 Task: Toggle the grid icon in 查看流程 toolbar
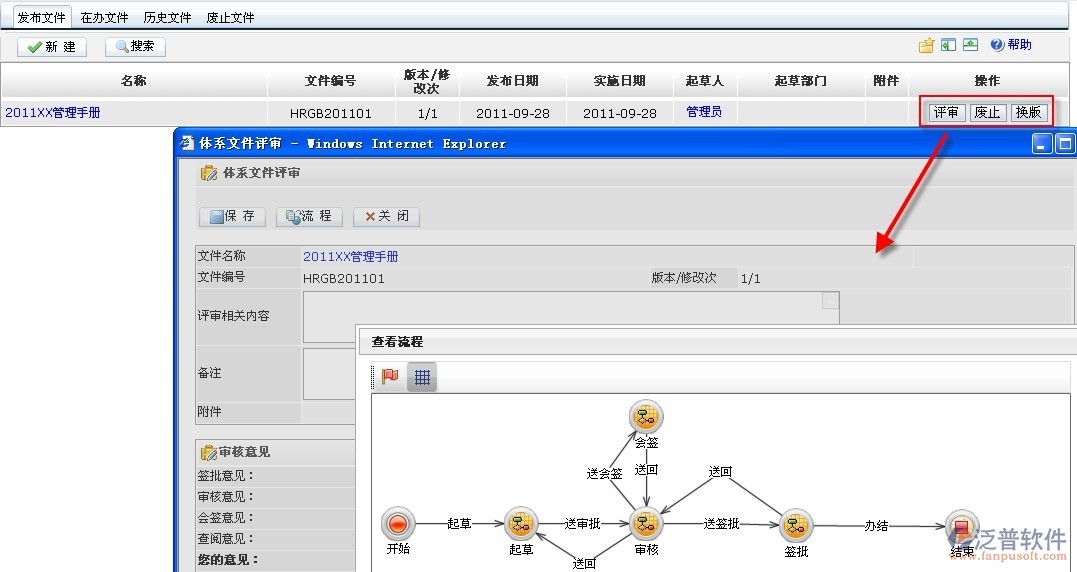tap(422, 377)
